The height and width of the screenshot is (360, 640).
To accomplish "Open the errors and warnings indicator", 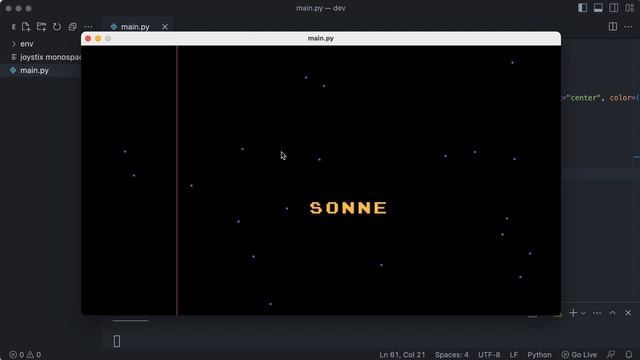I will [25, 355].
